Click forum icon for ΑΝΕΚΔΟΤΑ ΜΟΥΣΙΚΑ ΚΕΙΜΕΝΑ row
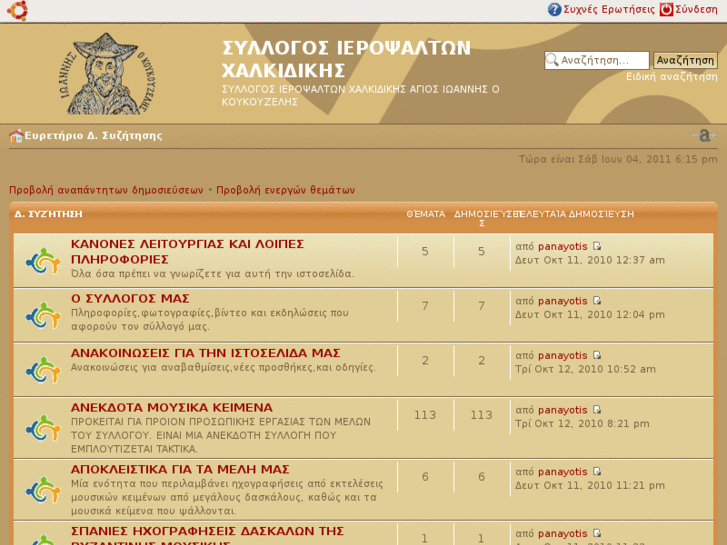The height and width of the screenshot is (545, 727). click(43, 428)
